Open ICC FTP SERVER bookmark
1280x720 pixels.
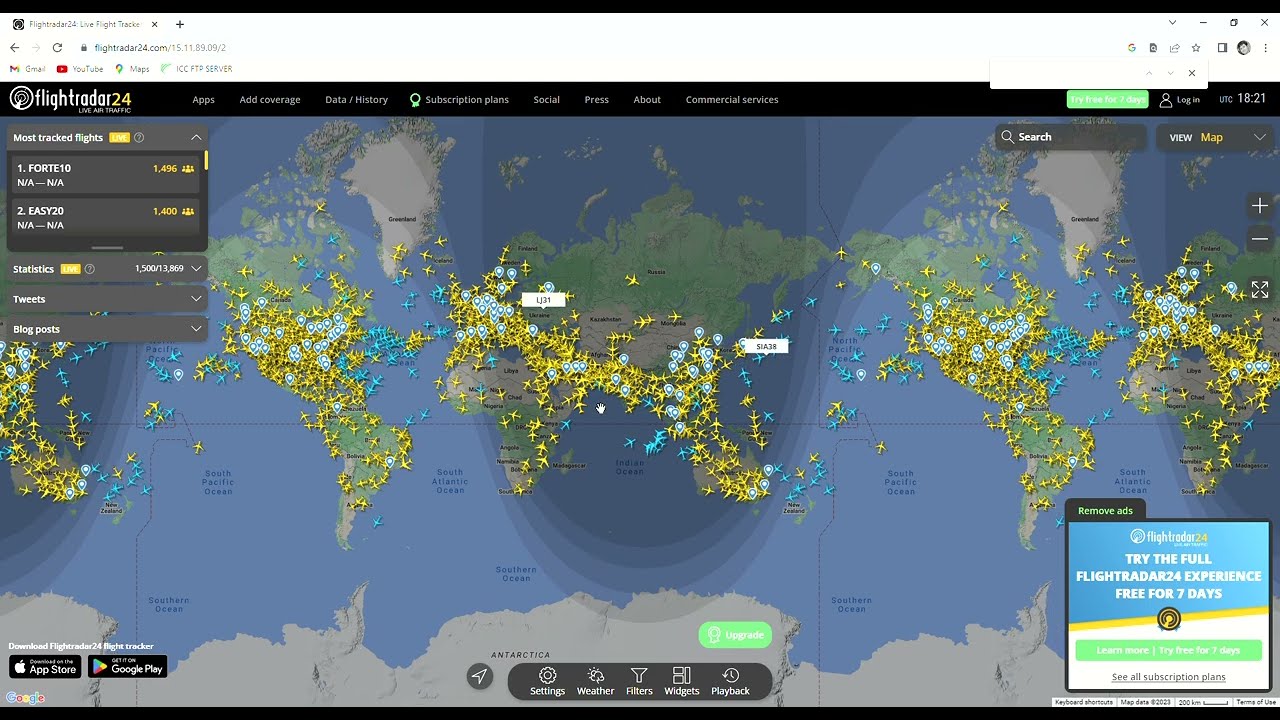(x=197, y=69)
